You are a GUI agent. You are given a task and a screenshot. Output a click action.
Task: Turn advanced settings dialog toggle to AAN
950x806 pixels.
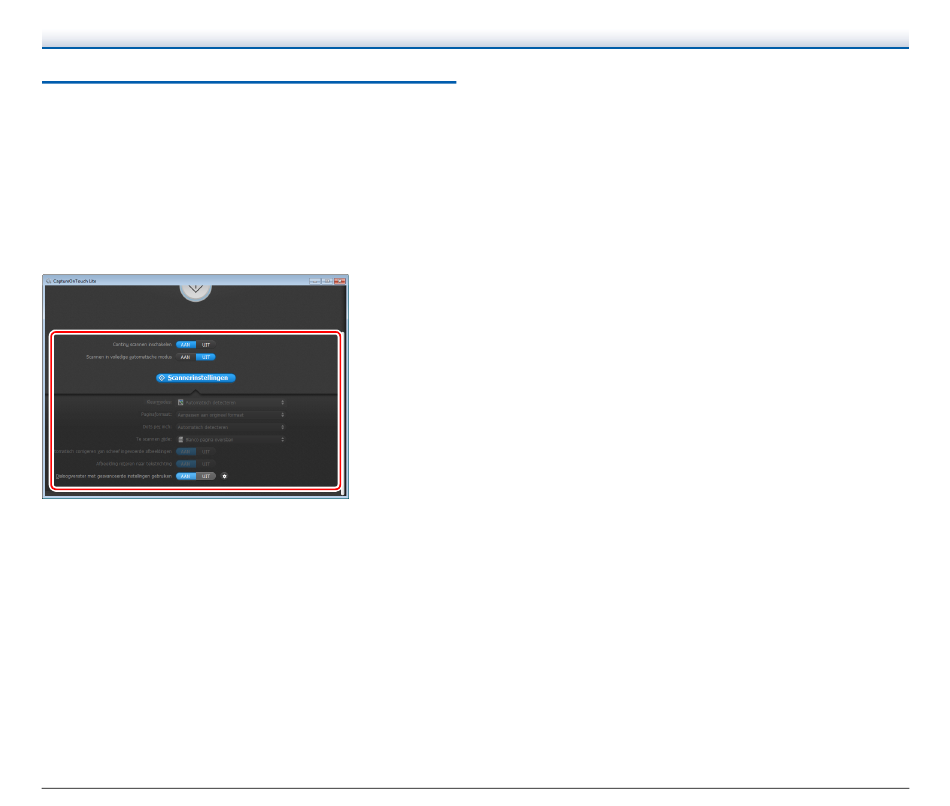click(185, 476)
